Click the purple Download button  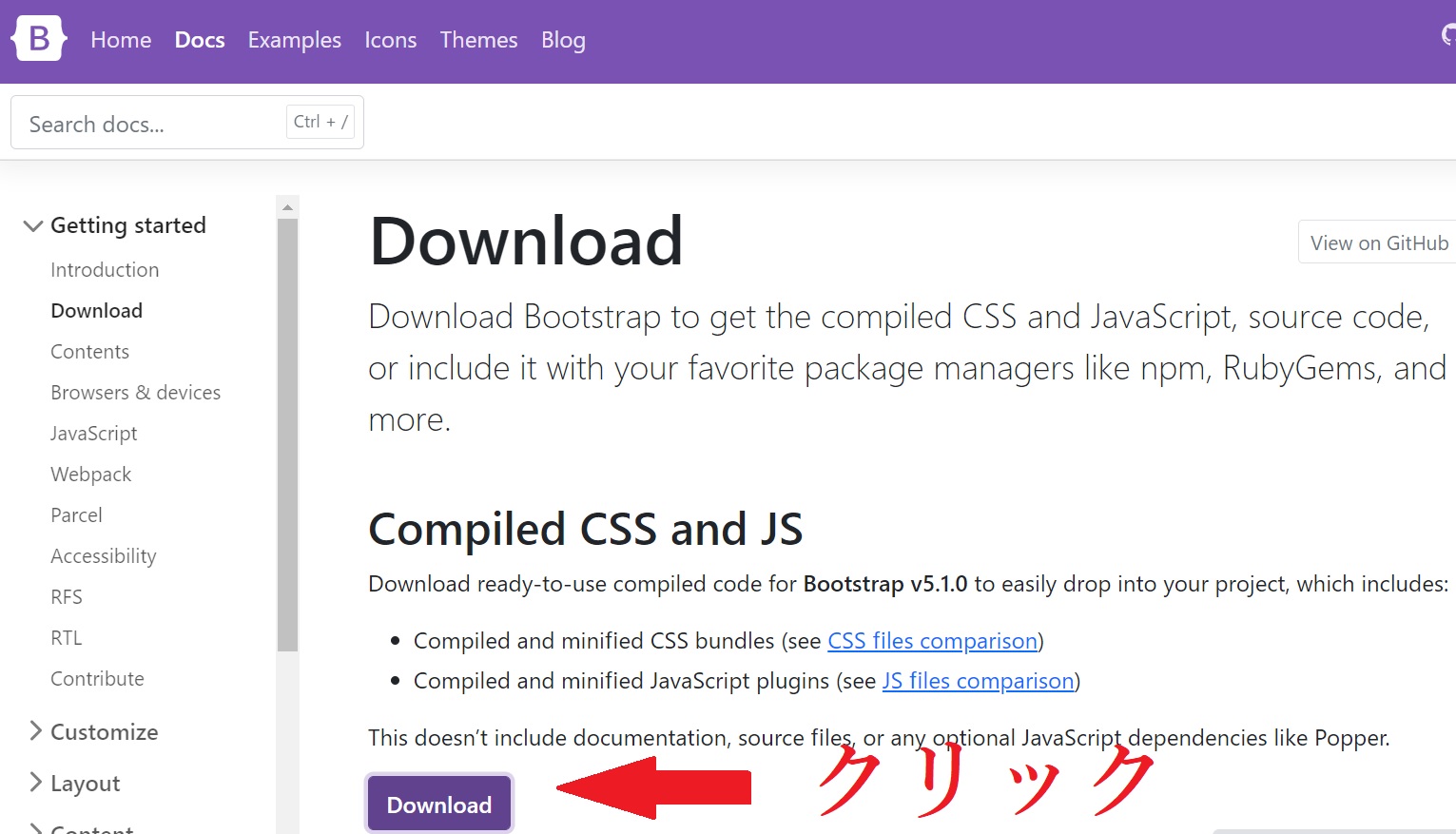[439, 805]
